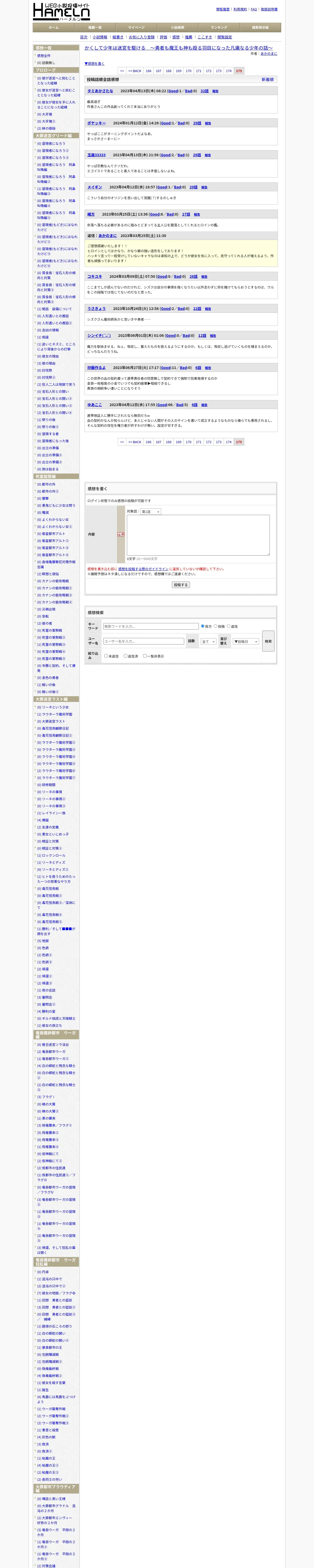Open 小説情報 in the sub menu
The height and width of the screenshot is (1568, 314).
tap(100, 37)
